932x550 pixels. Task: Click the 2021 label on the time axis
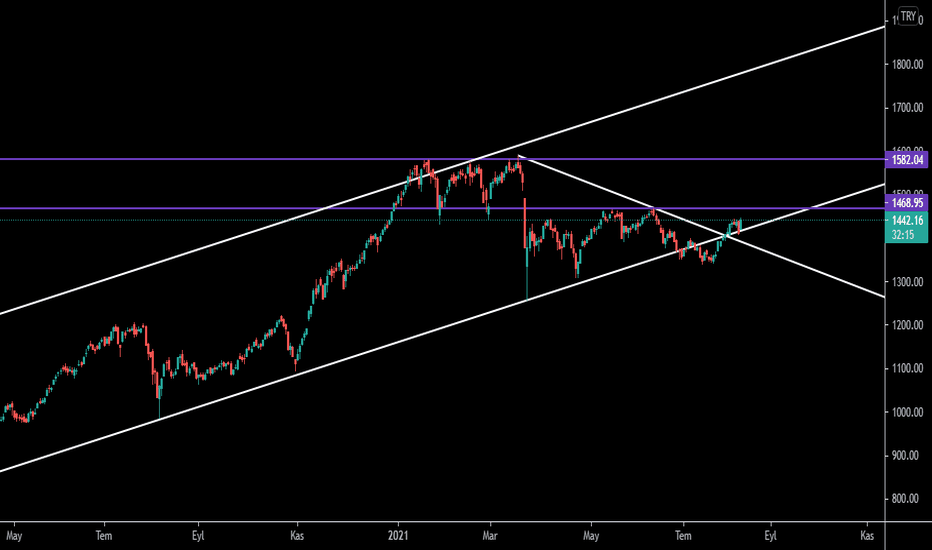(x=398, y=536)
